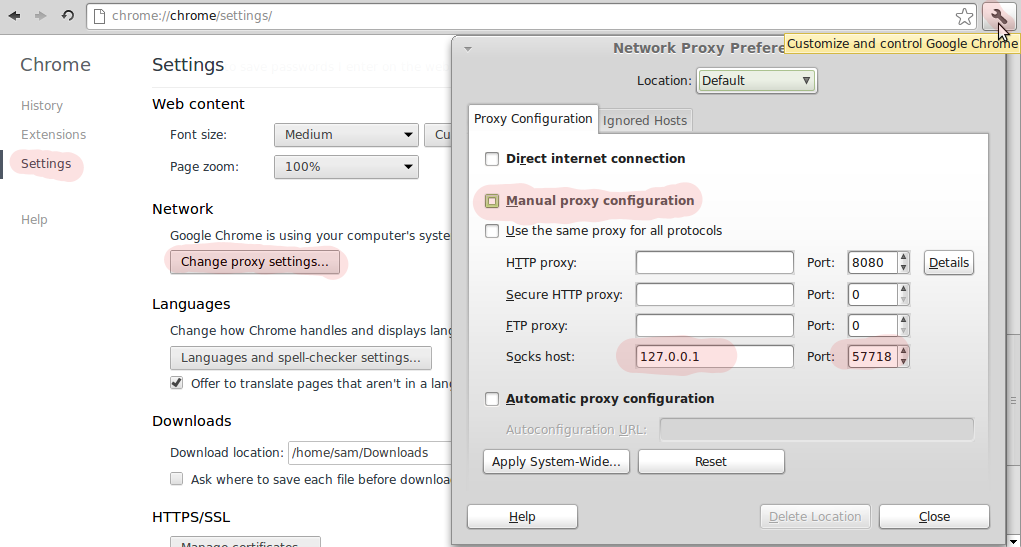Open the Chrome wrench menu
This screenshot has width=1021, height=547.
tap(998, 16)
